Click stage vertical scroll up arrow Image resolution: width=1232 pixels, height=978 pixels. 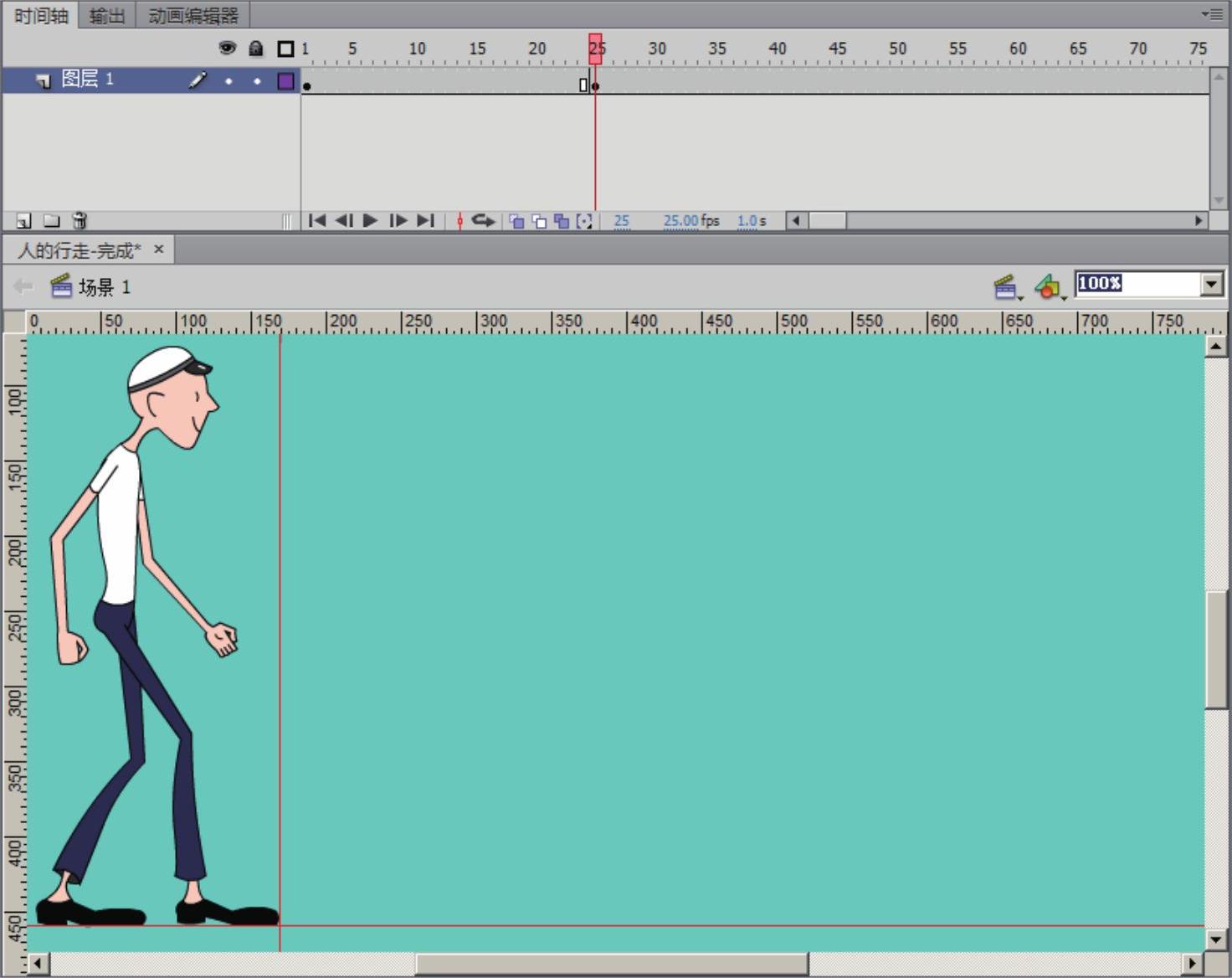tap(1216, 345)
